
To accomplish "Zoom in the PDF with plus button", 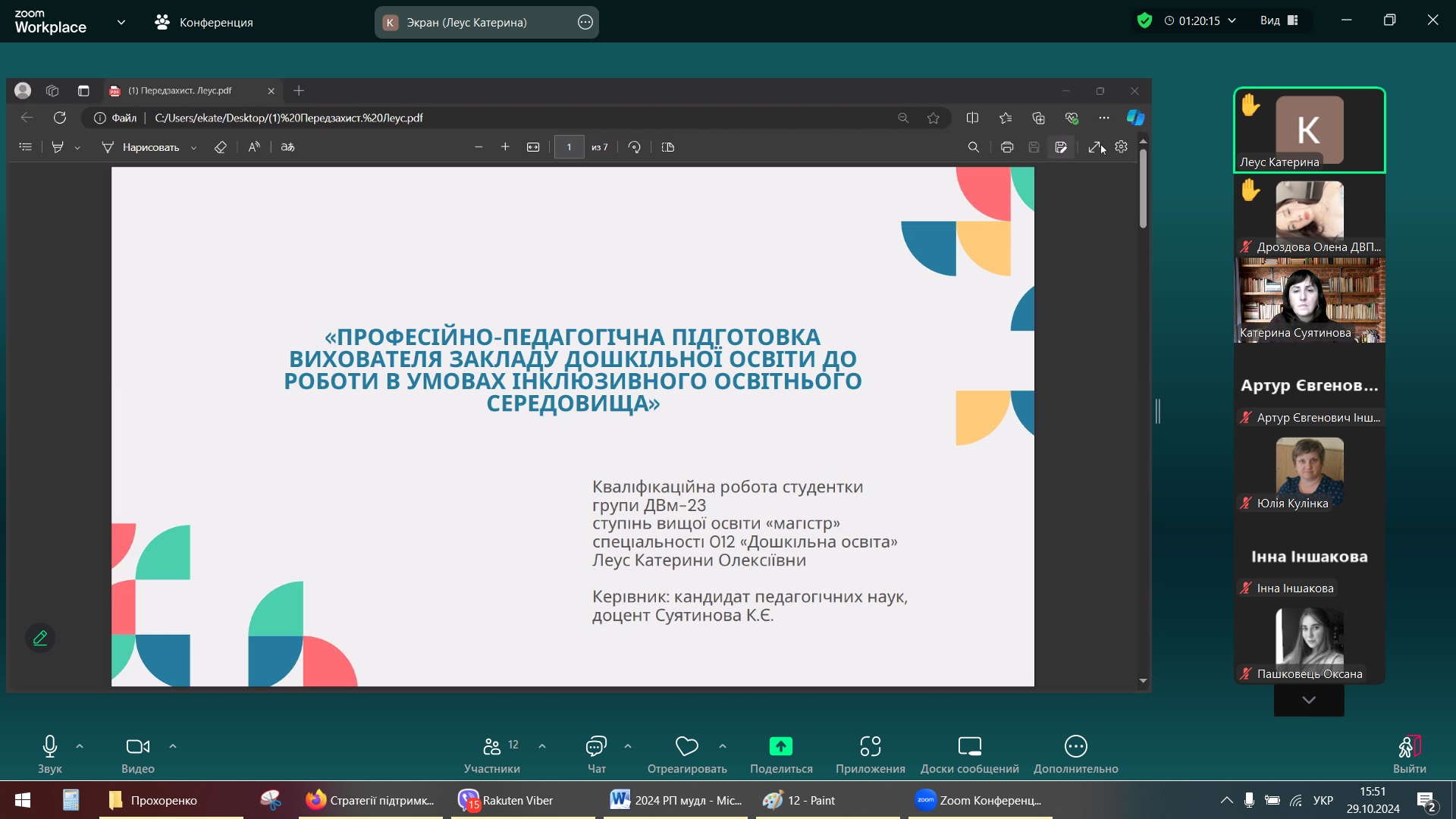I will (505, 147).
